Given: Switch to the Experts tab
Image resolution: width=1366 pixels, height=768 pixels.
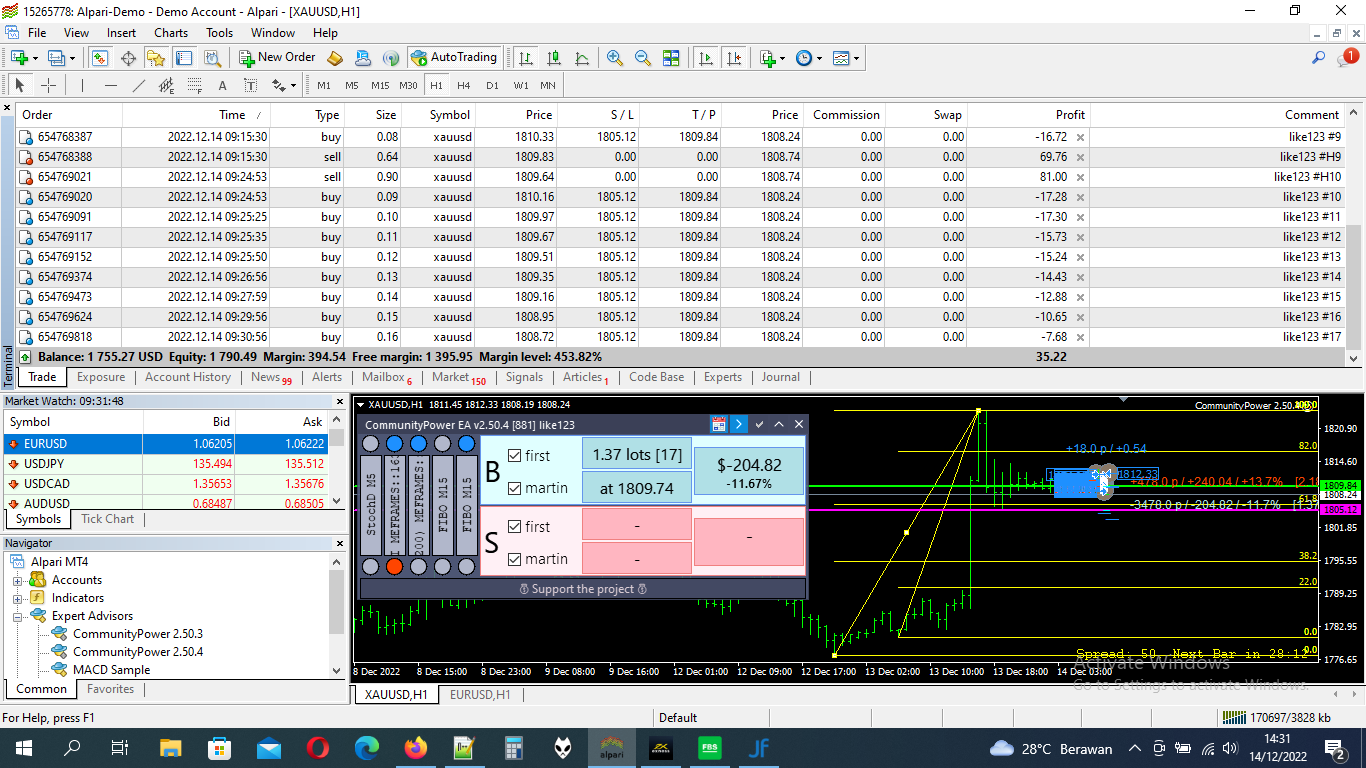Looking at the screenshot, I should (723, 377).
